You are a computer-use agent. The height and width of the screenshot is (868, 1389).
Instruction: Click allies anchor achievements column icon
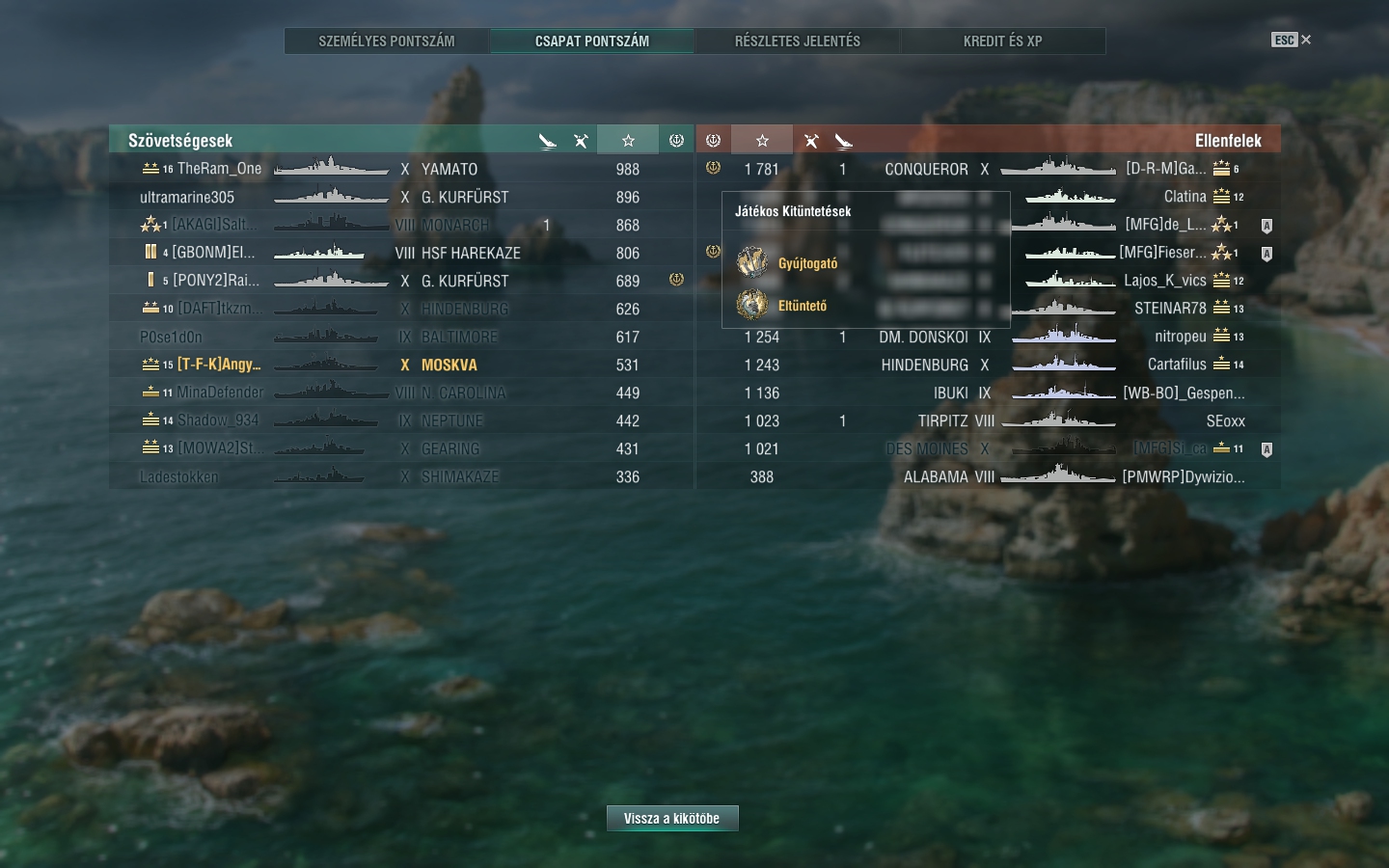click(x=676, y=141)
